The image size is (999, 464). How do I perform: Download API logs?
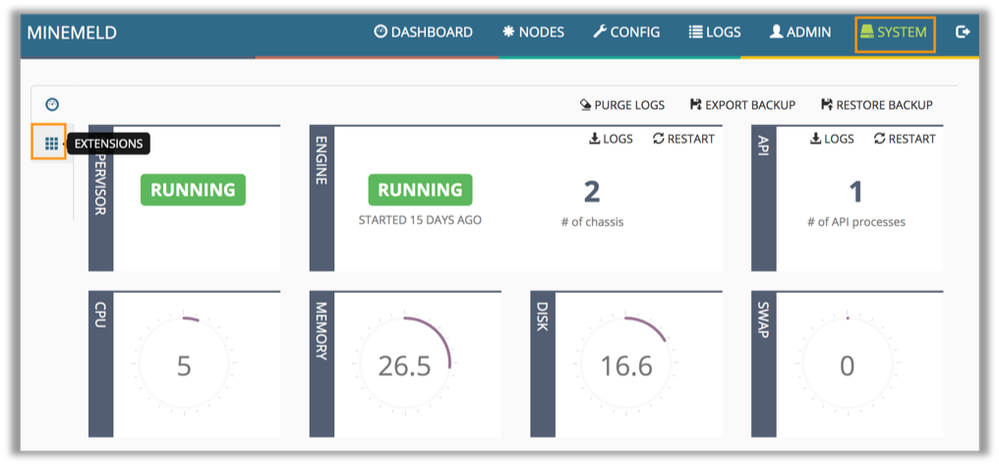tap(831, 139)
